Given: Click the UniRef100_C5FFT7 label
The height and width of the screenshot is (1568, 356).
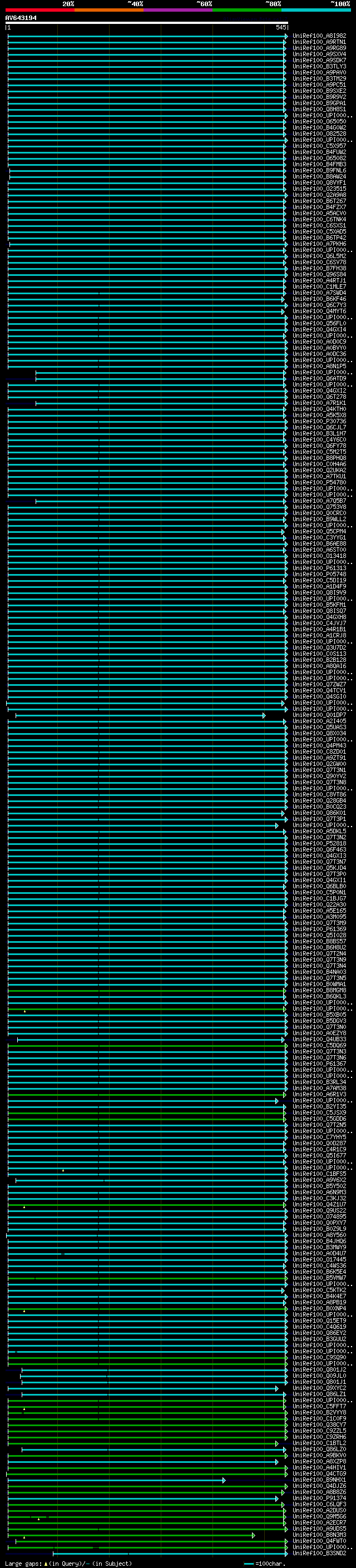Looking at the screenshot, I should tap(319, 1407).
